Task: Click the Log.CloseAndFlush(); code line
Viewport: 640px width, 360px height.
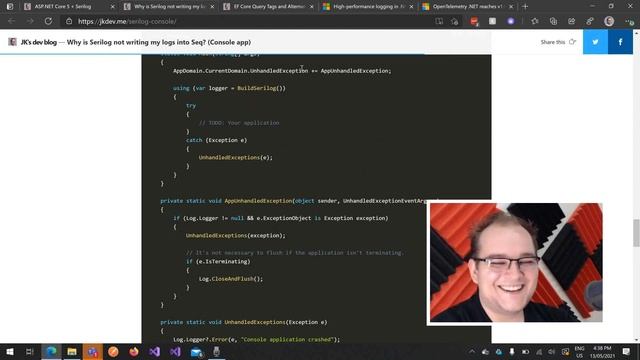Action: (231, 279)
